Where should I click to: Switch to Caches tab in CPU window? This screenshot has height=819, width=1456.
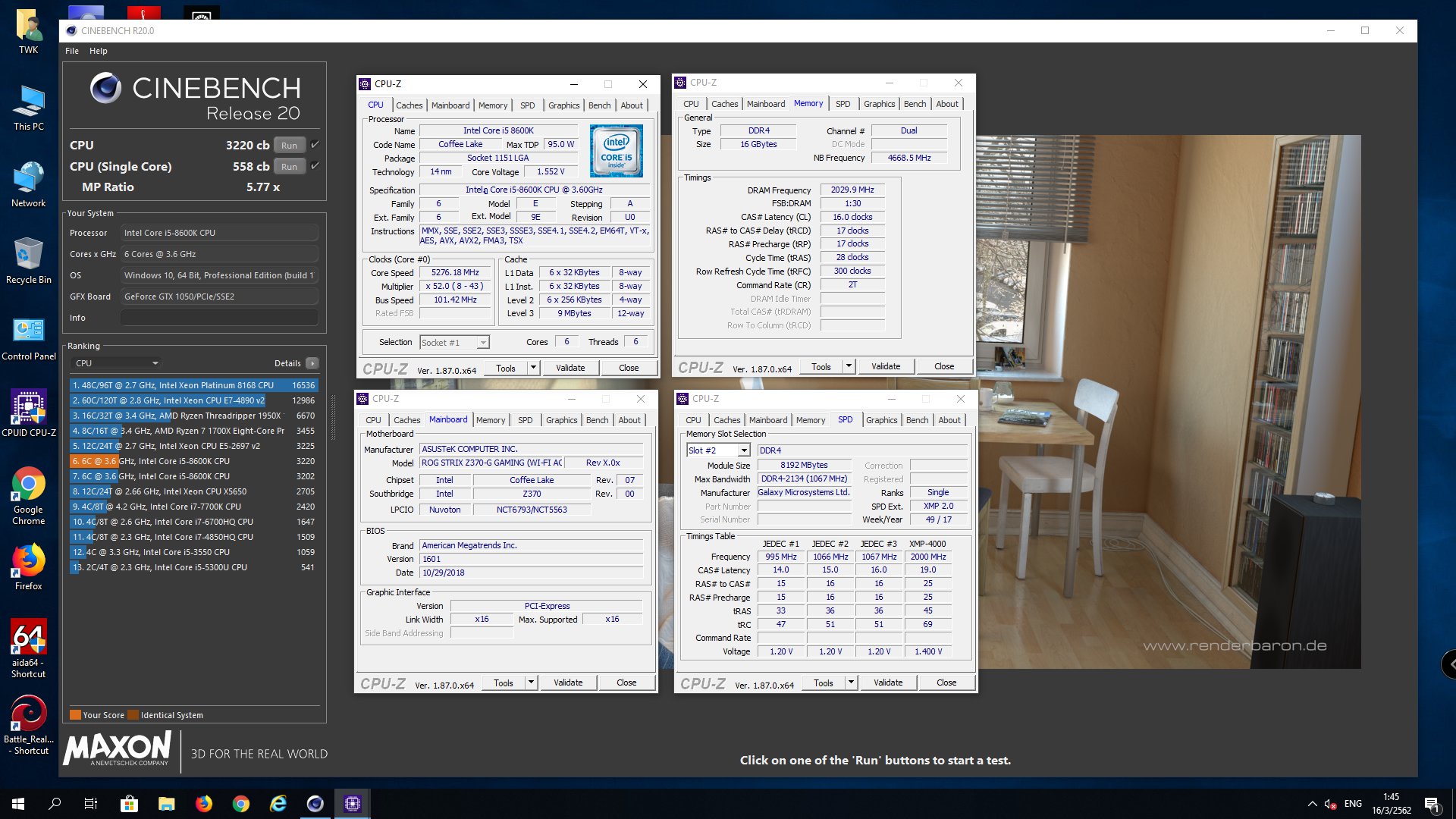tap(409, 105)
